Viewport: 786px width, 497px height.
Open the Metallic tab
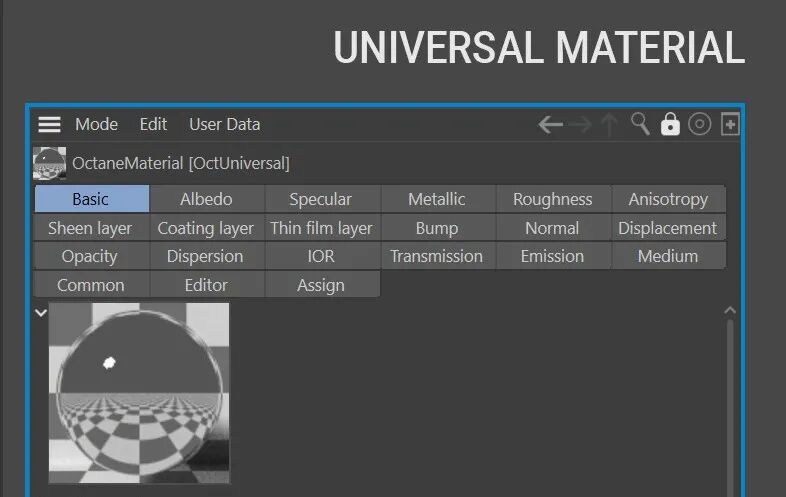click(438, 199)
